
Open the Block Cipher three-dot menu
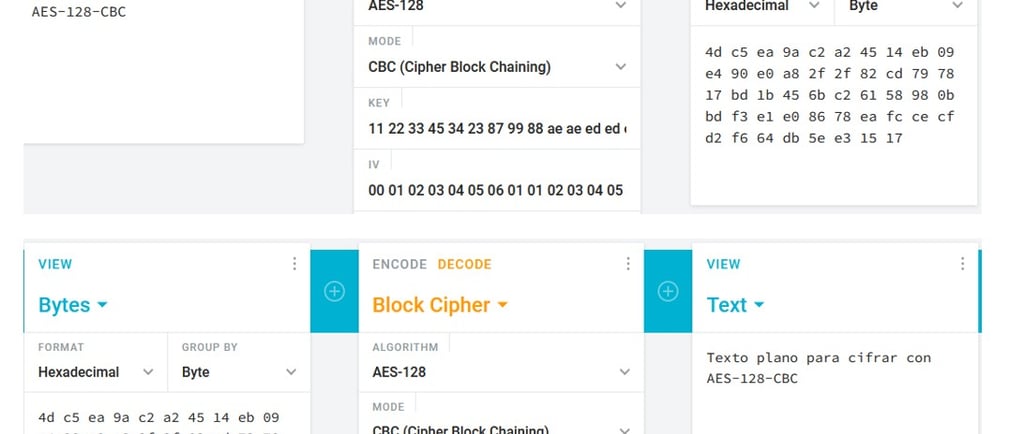pyautogui.click(x=628, y=264)
